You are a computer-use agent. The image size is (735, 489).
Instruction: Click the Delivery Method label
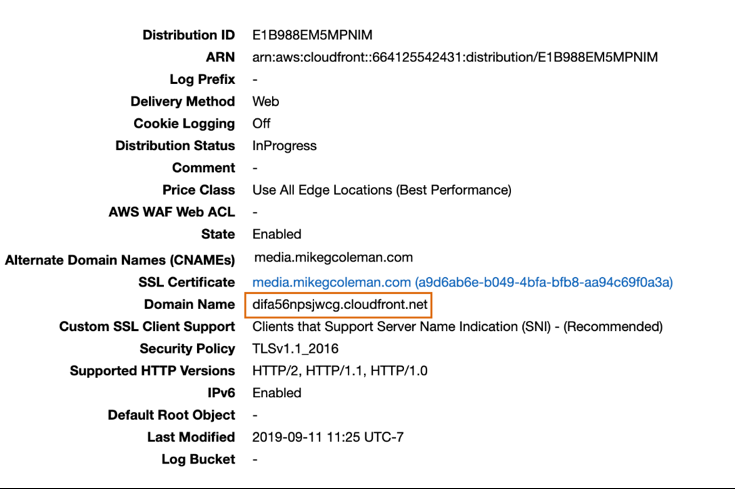point(182,101)
